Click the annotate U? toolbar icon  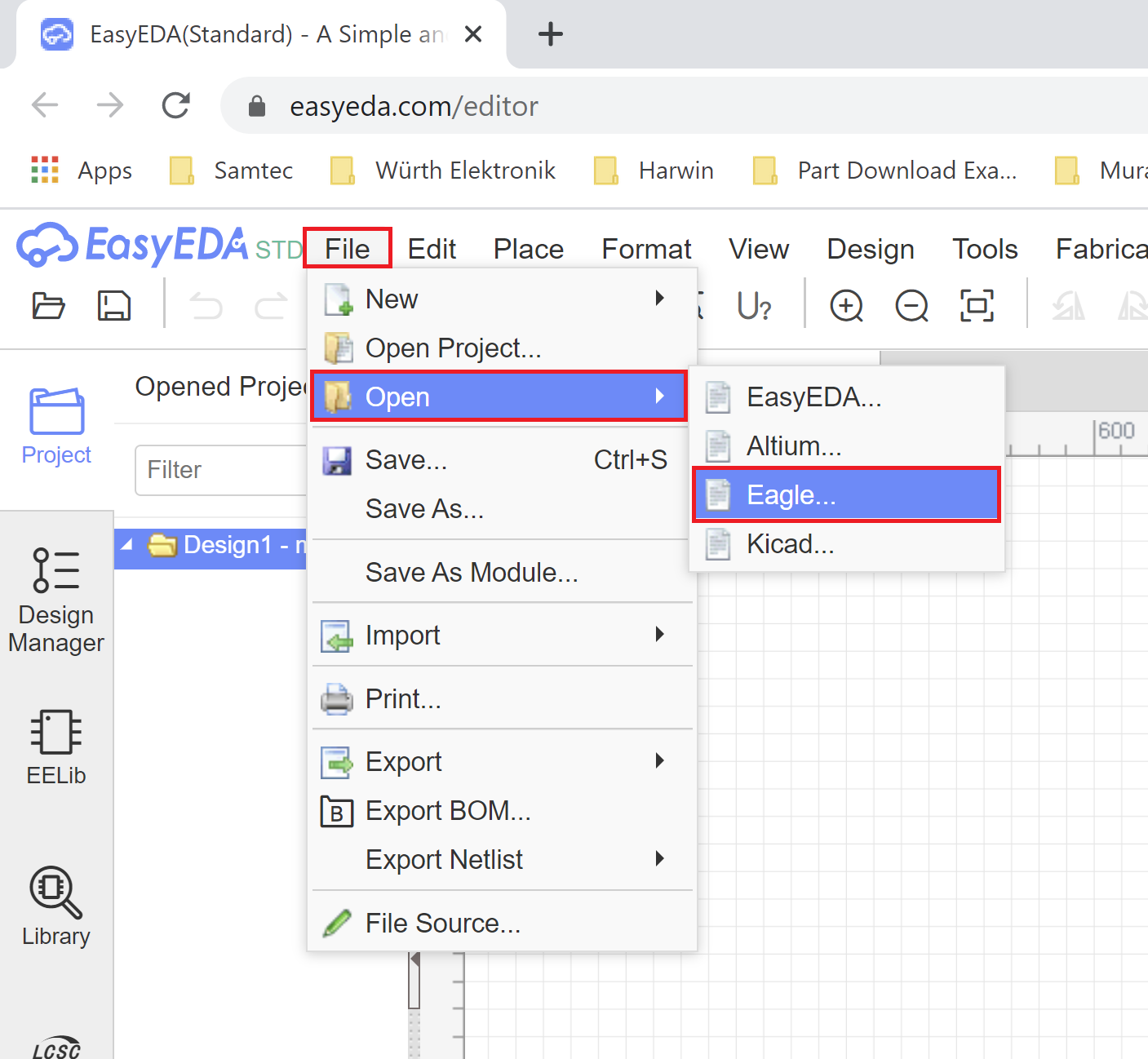pyautogui.click(x=753, y=306)
